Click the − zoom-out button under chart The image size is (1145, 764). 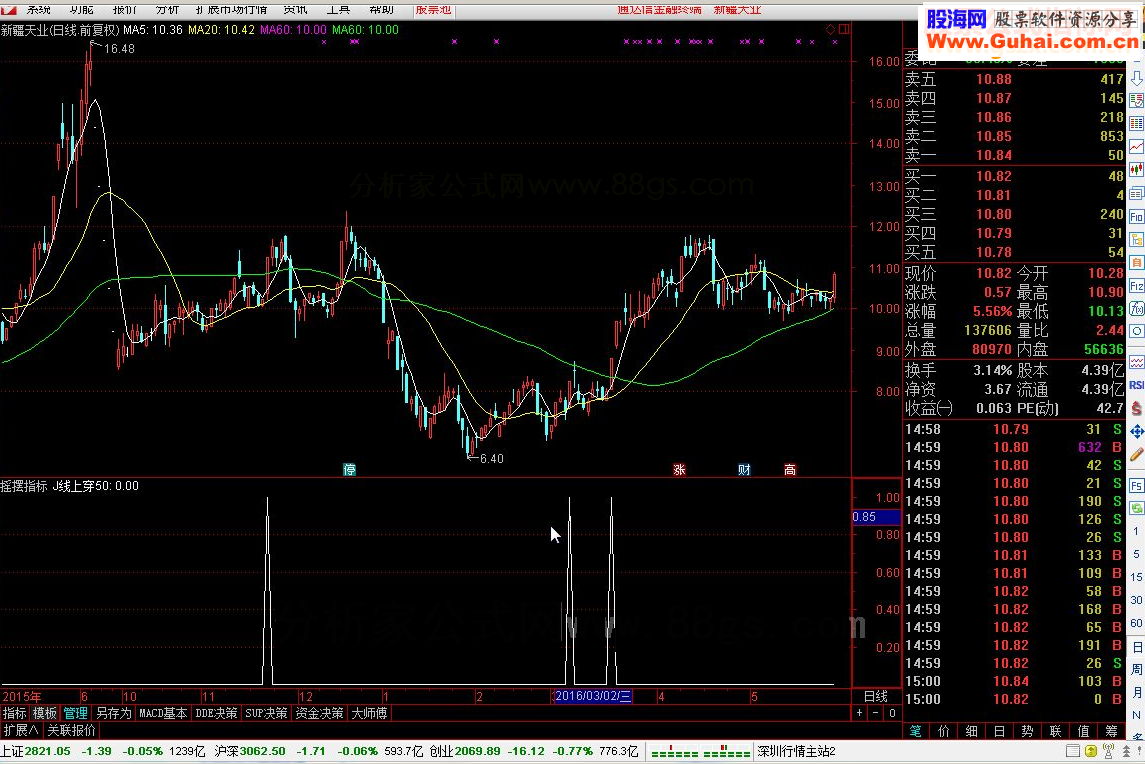[x=876, y=713]
